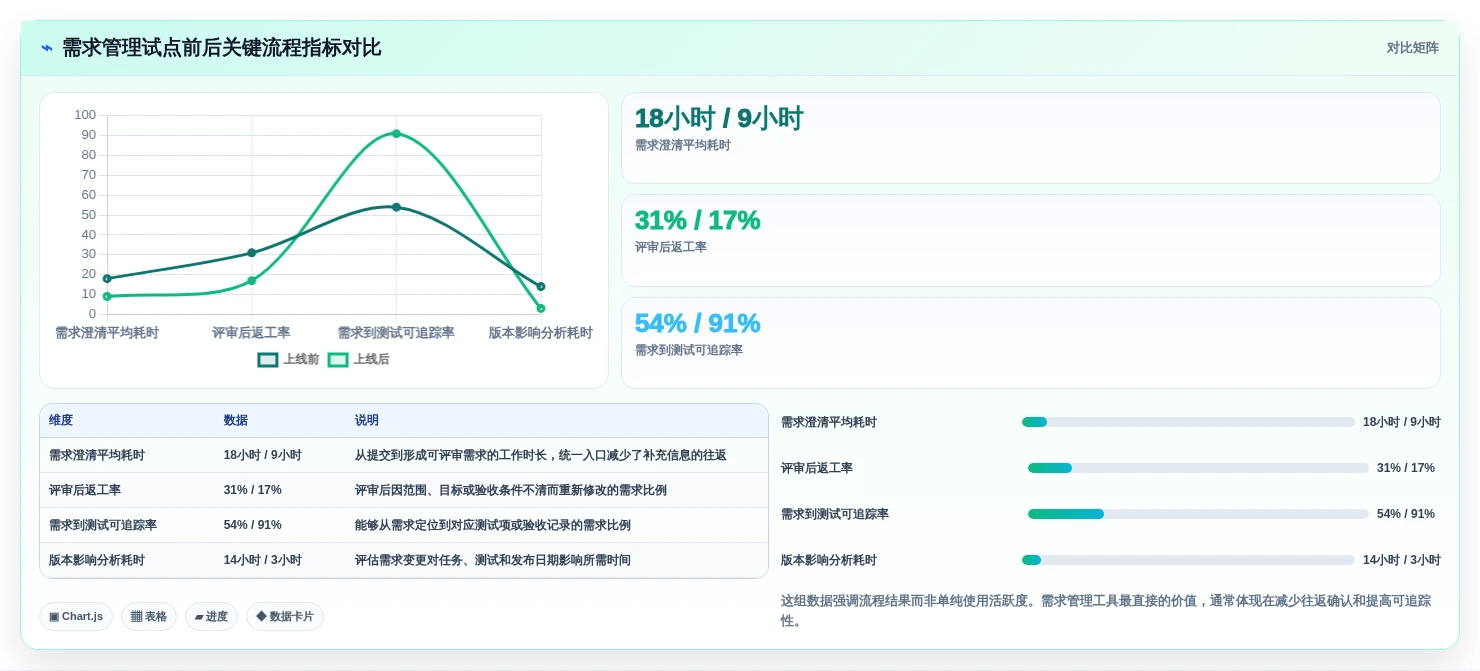Click the lightning bolt icon beside the title
The height and width of the screenshot is (671, 1480).
tap(47, 48)
